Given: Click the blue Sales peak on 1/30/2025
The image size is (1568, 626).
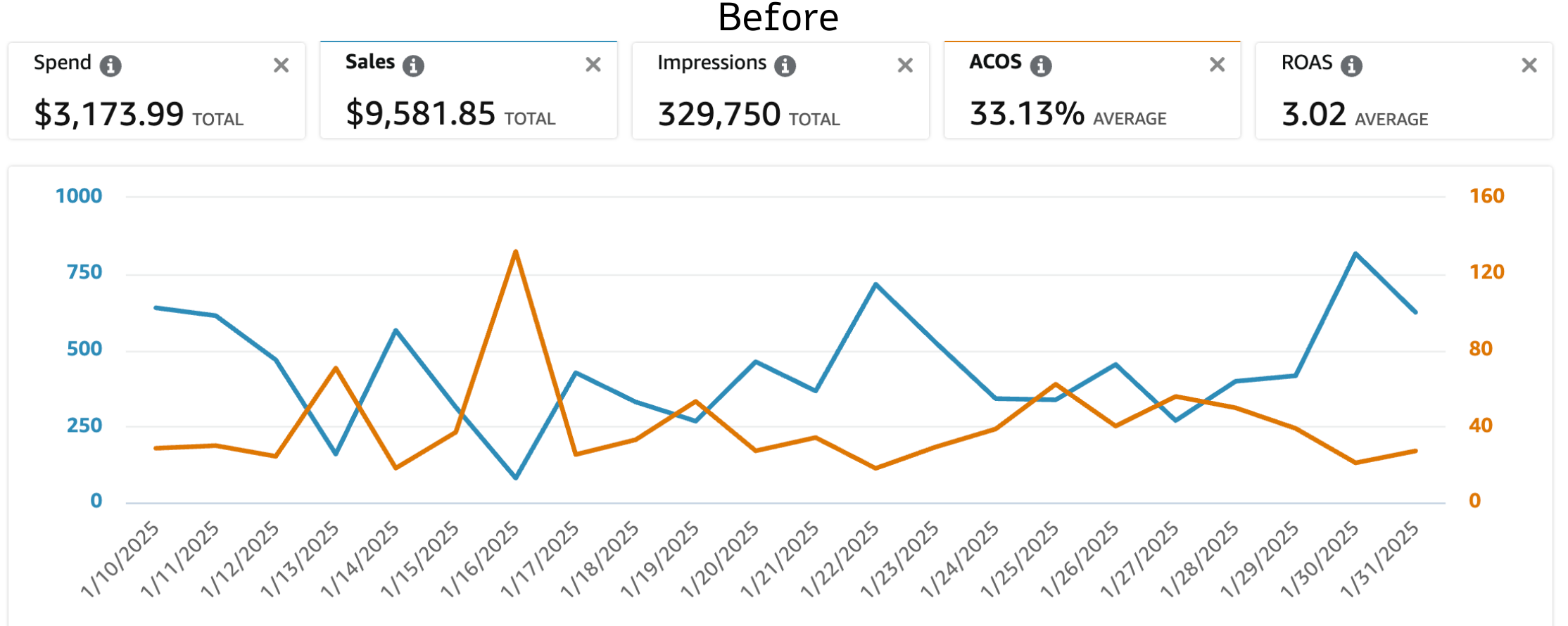Looking at the screenshot, I should point(1355,254).
